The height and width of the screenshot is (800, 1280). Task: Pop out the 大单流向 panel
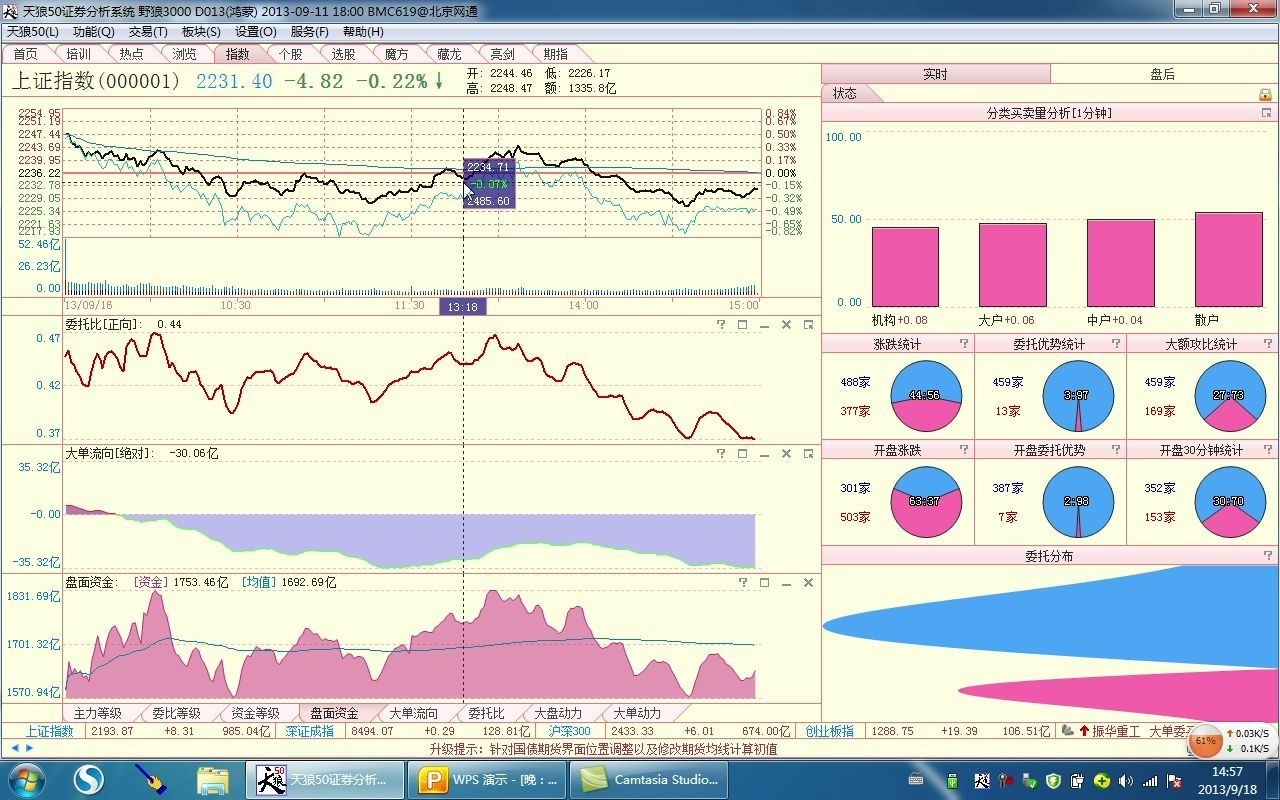(808, 453)
